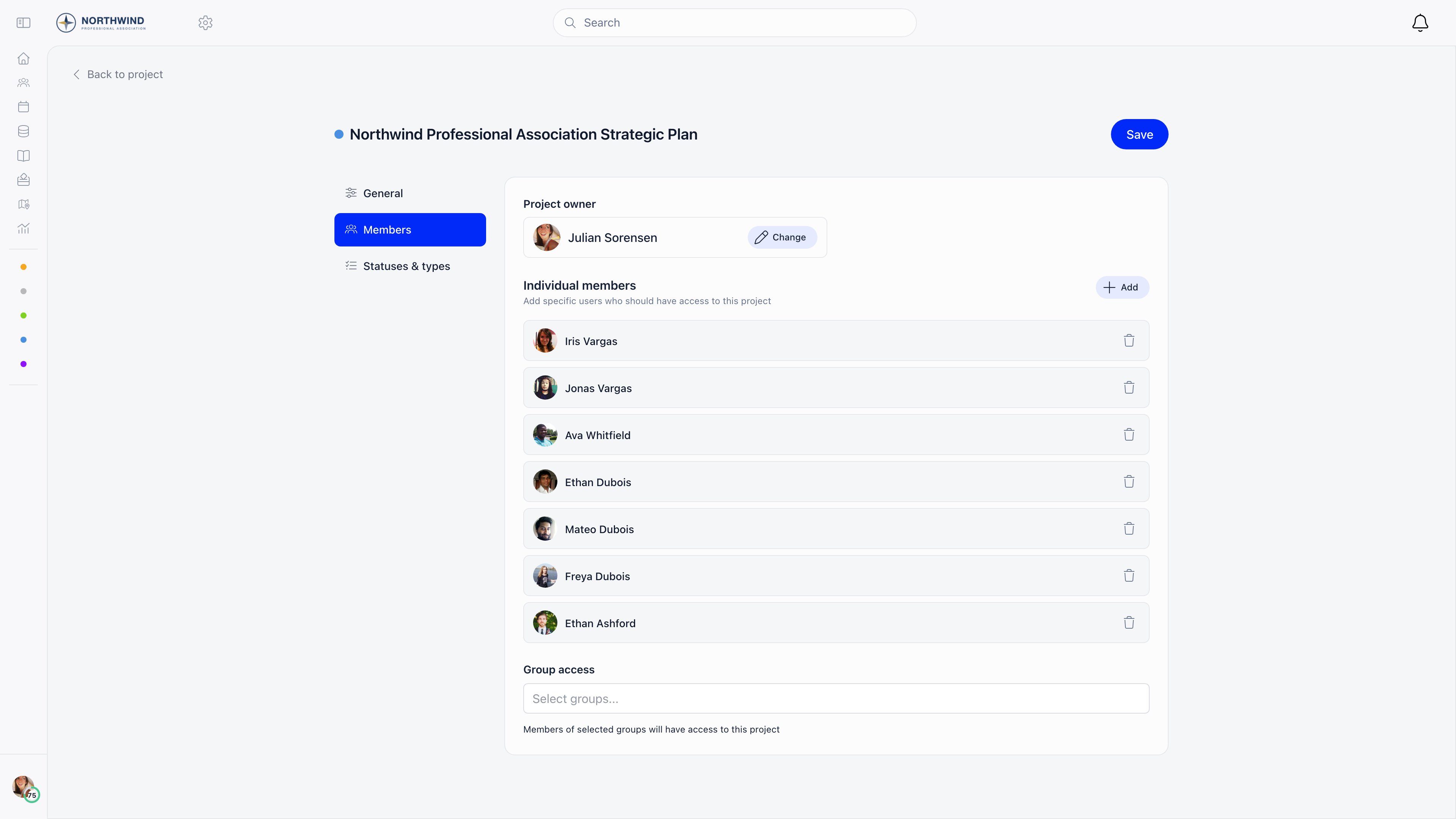Viewport: 1456px width, 819px height.
Task: Click the Julian Sorensen name
Action: coord(612,237)
